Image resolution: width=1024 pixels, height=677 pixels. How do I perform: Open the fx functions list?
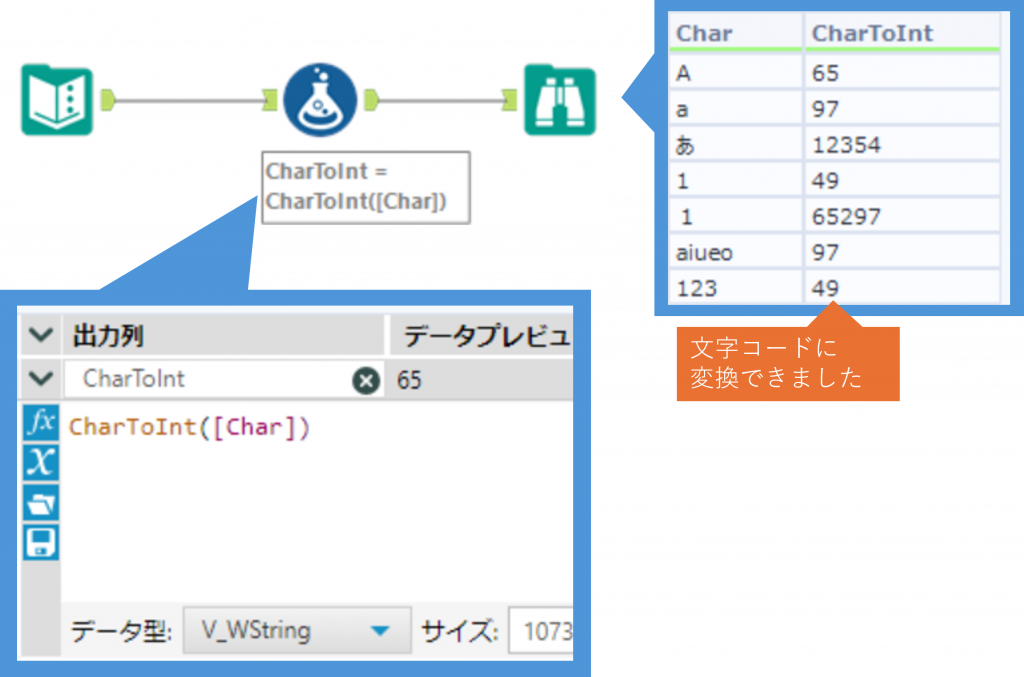coord(41,423)
